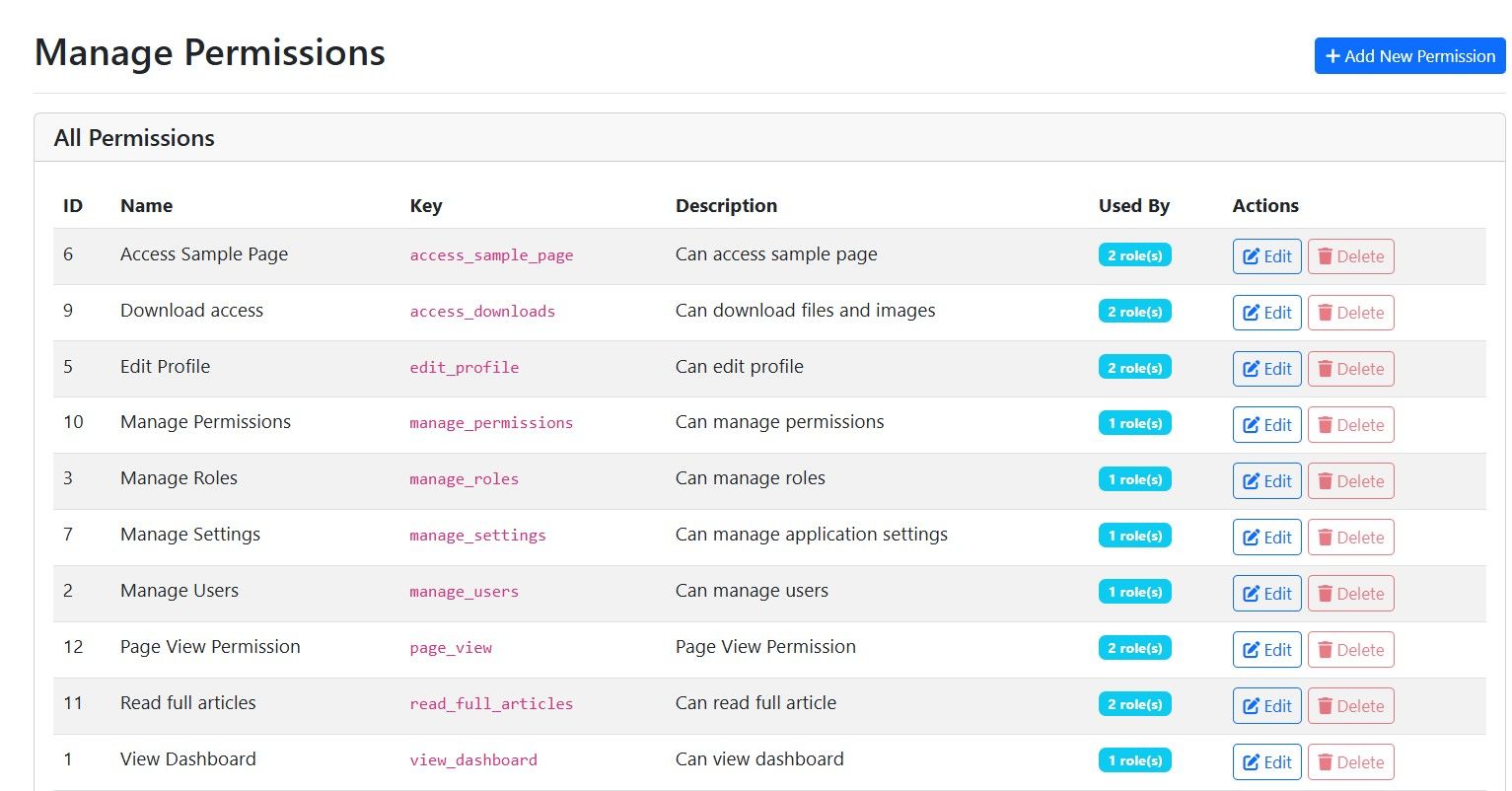Image resolution: width=1512 pixels, height=791 pixels.
Task: Click trash icon in Manage Settings row
Action: coord(1326,538)
